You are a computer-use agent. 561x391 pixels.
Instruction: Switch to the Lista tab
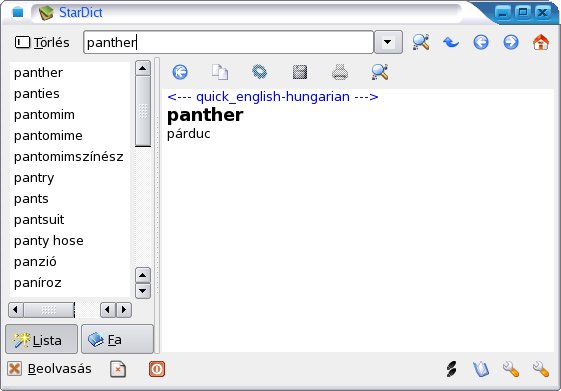coord(42,339)
